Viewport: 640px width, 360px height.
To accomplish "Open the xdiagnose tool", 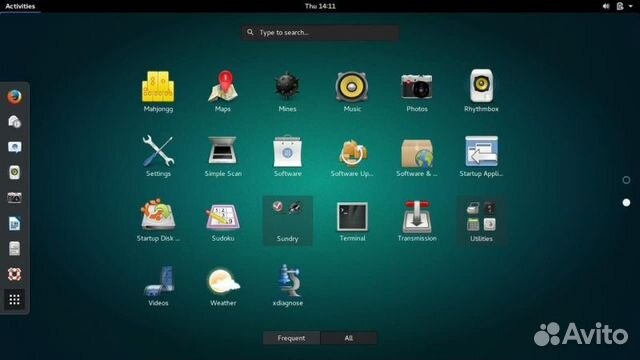I will coord(287,285).
